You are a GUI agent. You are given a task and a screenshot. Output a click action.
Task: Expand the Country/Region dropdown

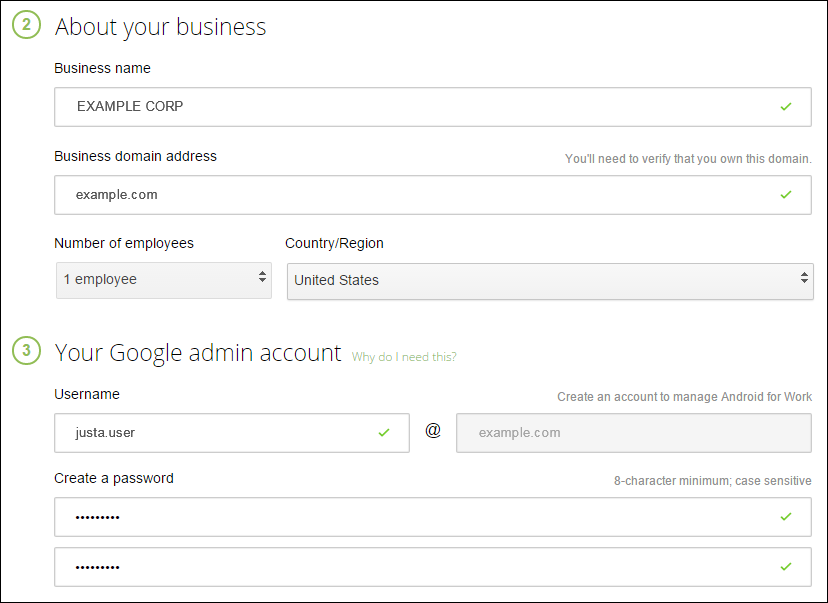[548, 280]
